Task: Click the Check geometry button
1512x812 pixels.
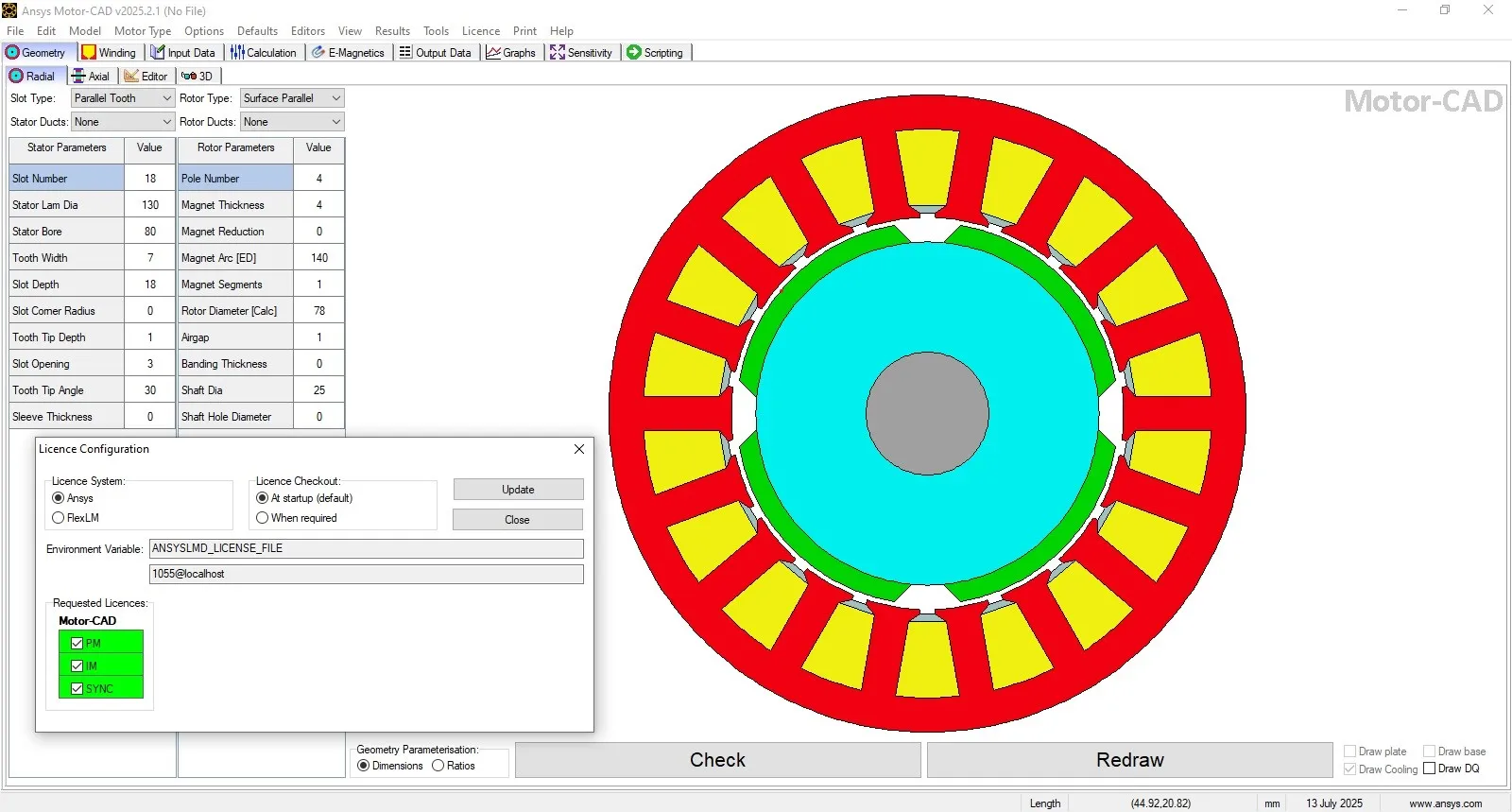Action: click(x=717, y=760)
